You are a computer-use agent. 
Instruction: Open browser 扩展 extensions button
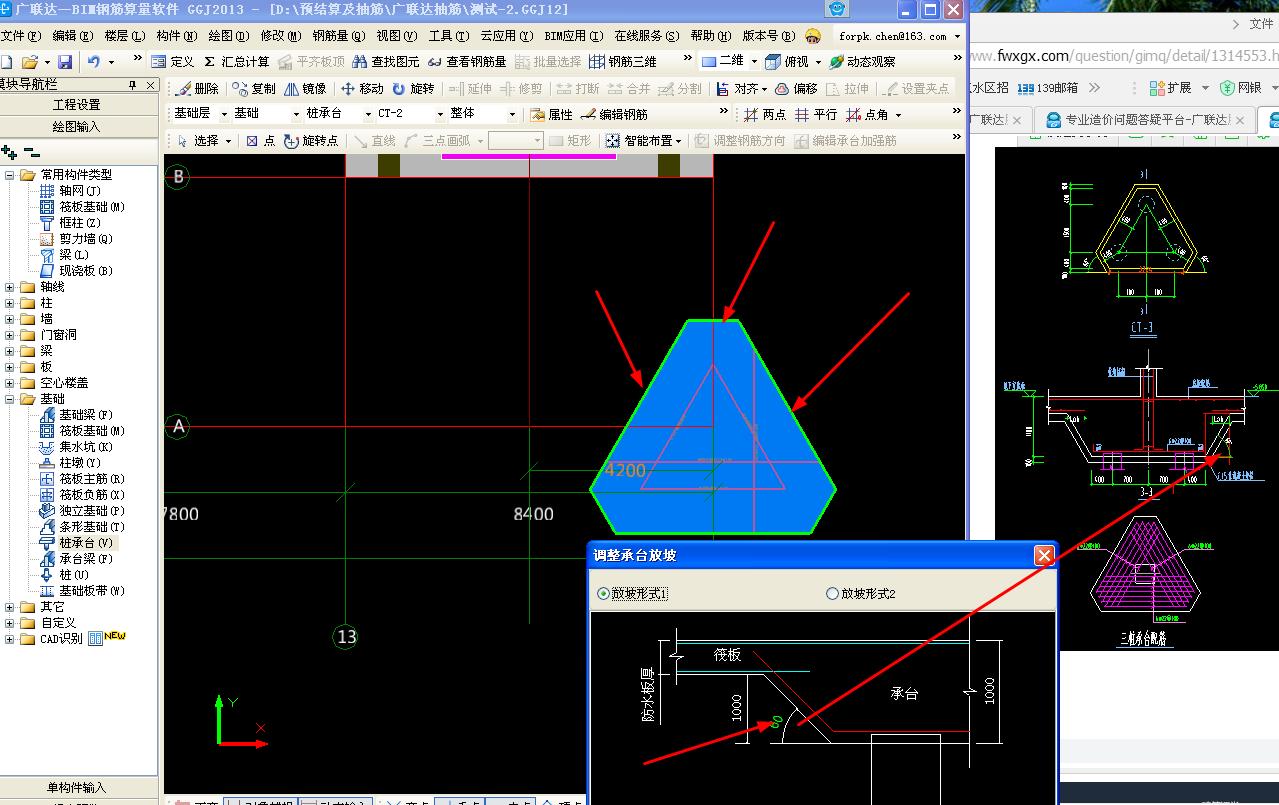click(x=1172, y=88)
